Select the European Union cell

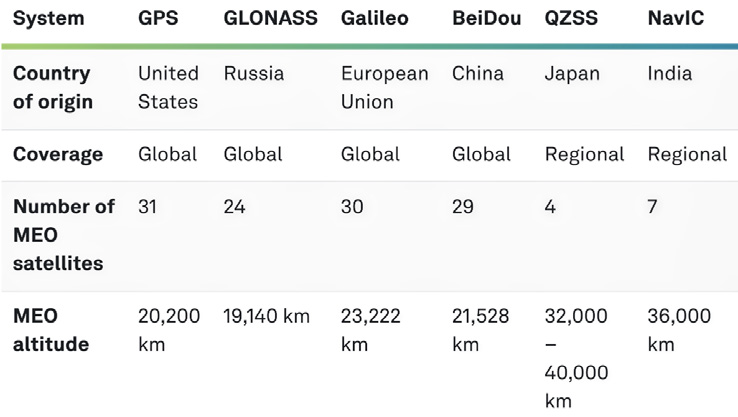click(x=384, y=88)
